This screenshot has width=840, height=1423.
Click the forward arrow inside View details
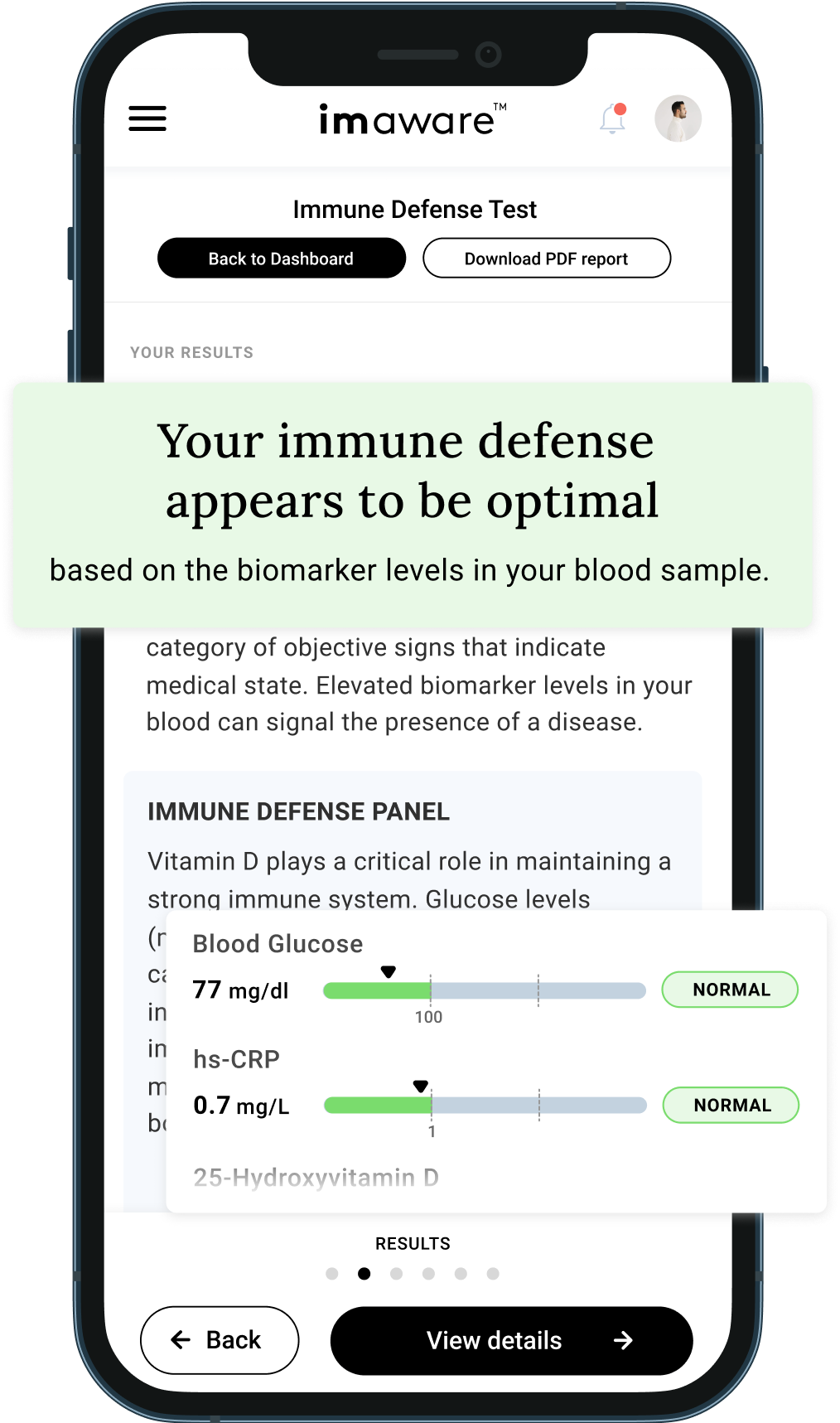tap(625, 1341)
